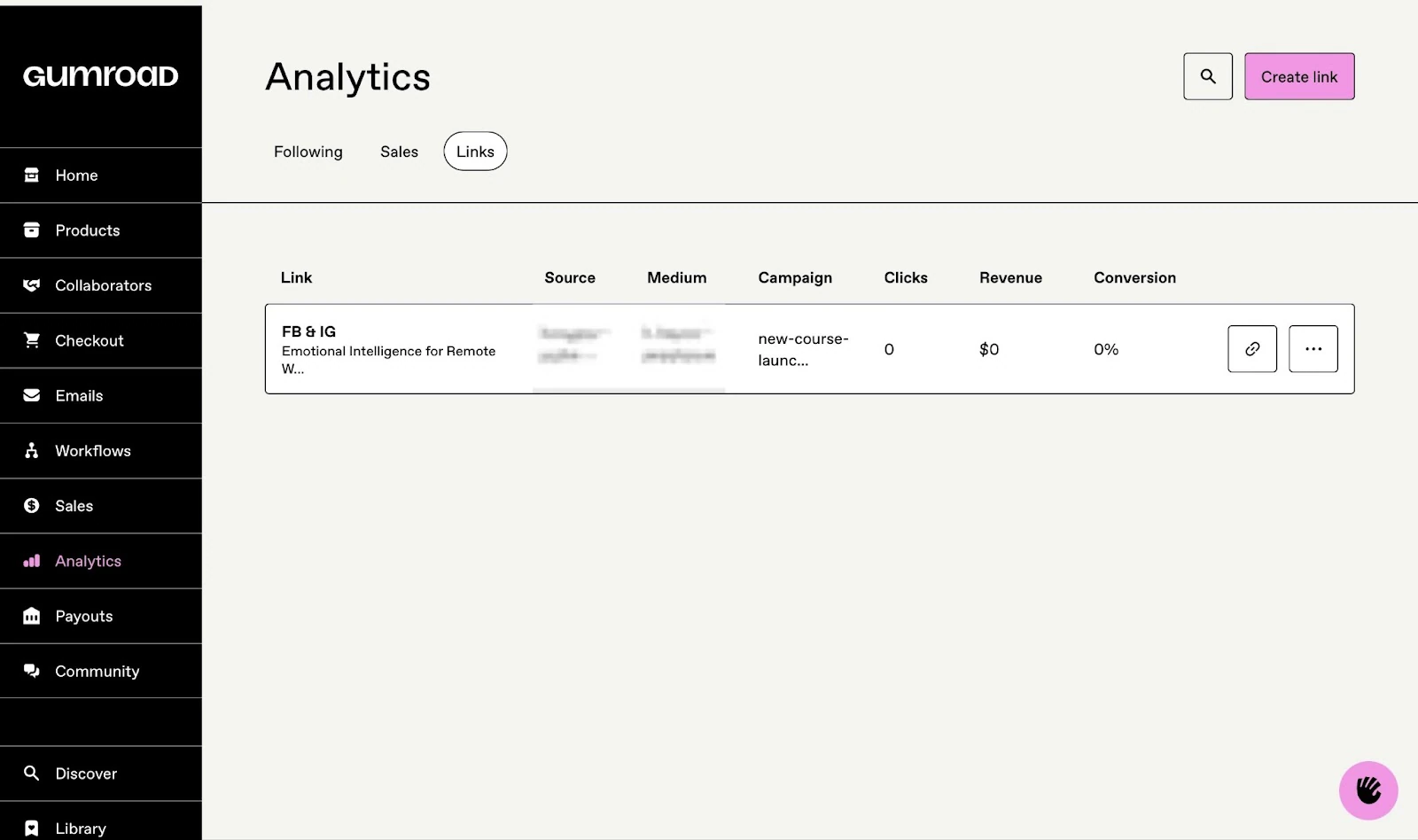Click the 0% conversion value
The height and width of the screenshot is (840, 1418).
coord(1106,349)
